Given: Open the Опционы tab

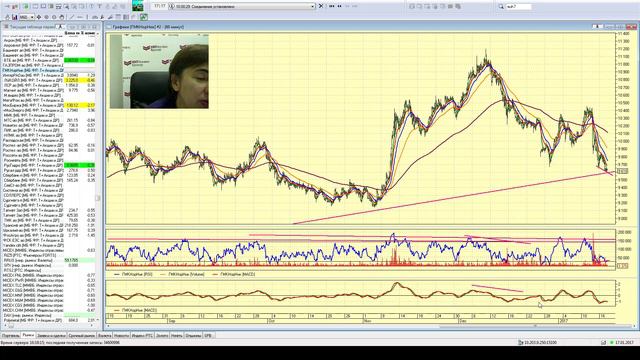Looking at the screenshot, I should click(x=193, y=336).
